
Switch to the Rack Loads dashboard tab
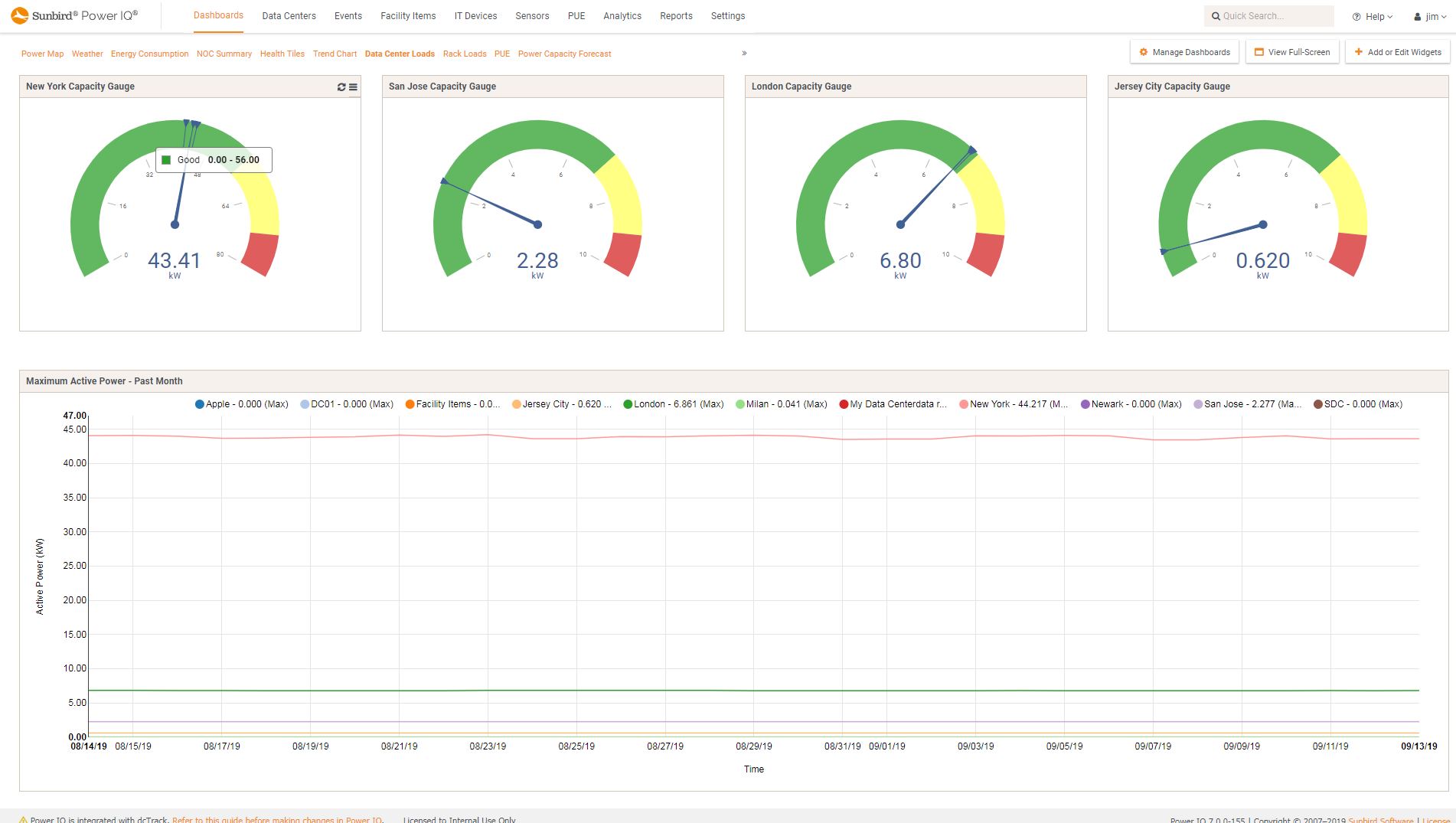pos(464,54)
